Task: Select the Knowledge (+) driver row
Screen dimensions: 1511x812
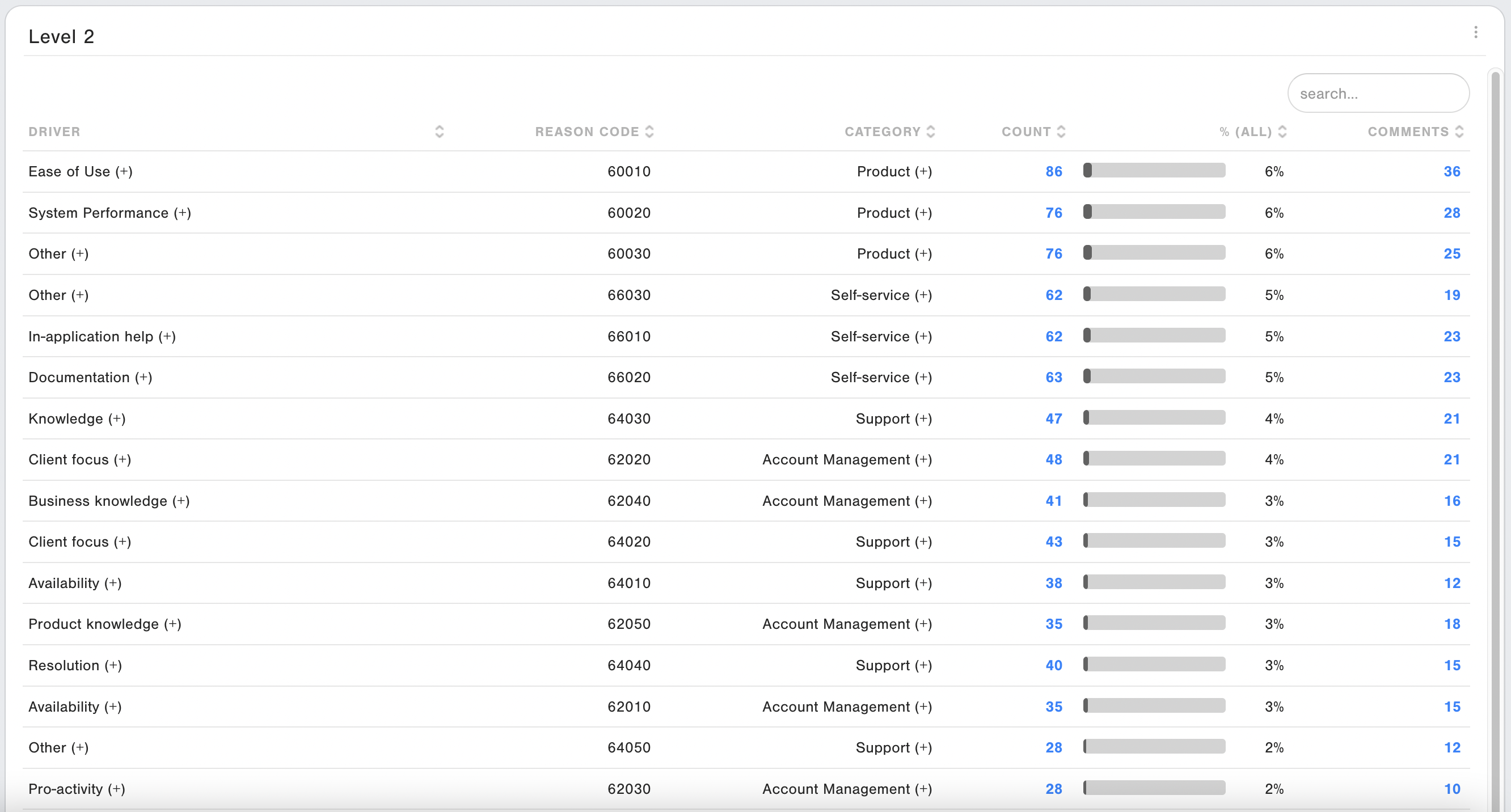Action: click(77, 418)
